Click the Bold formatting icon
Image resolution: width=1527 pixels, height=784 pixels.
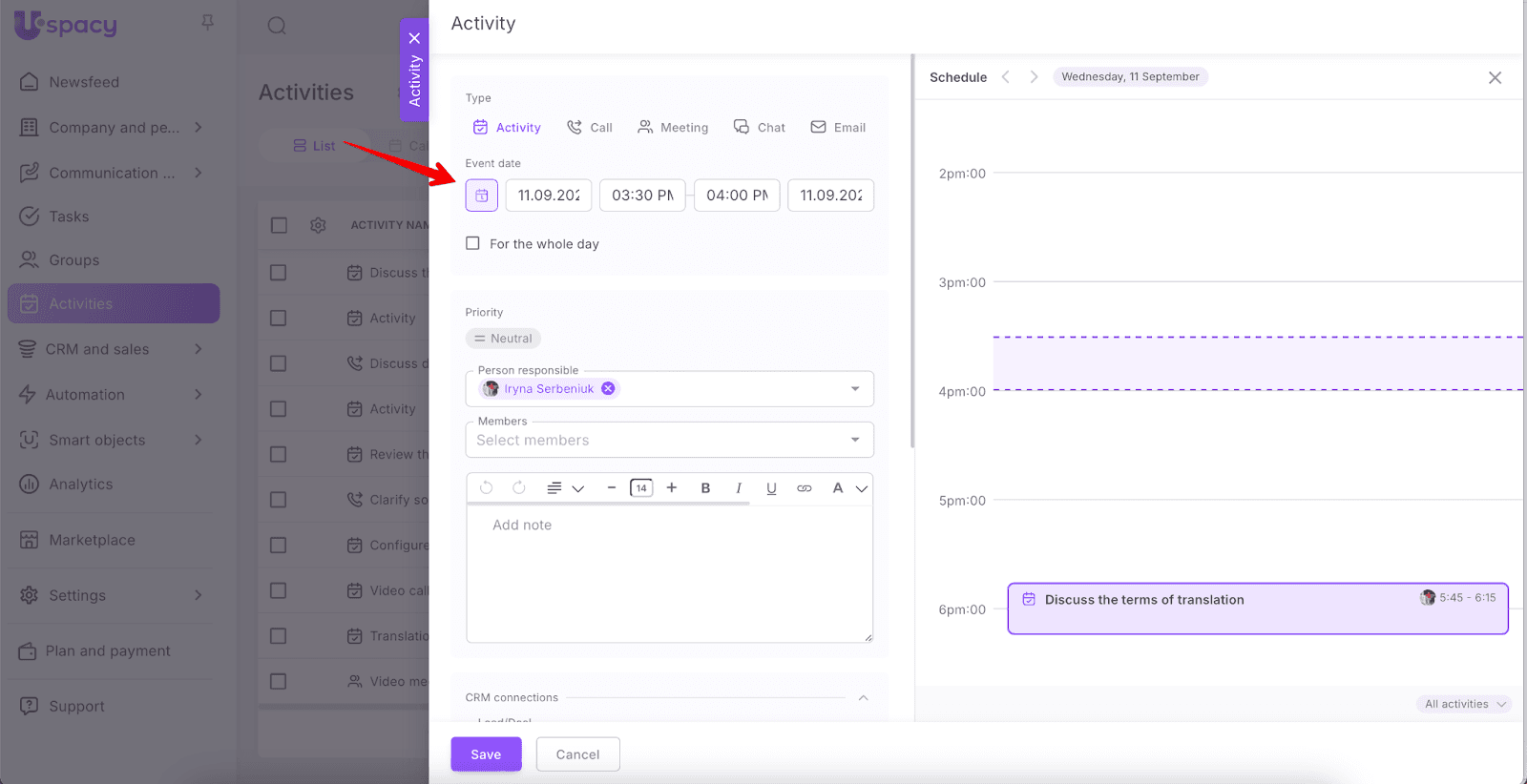705,488
